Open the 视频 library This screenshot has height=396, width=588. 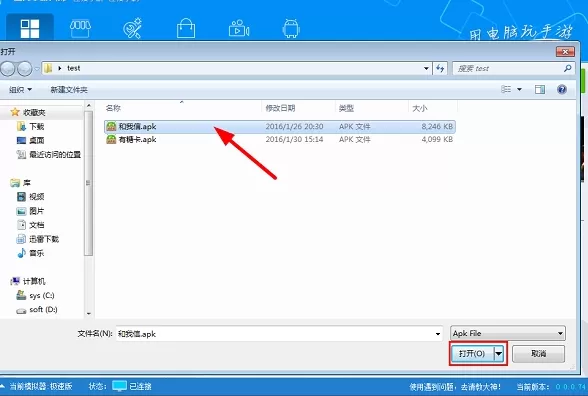tap(31, 196)
